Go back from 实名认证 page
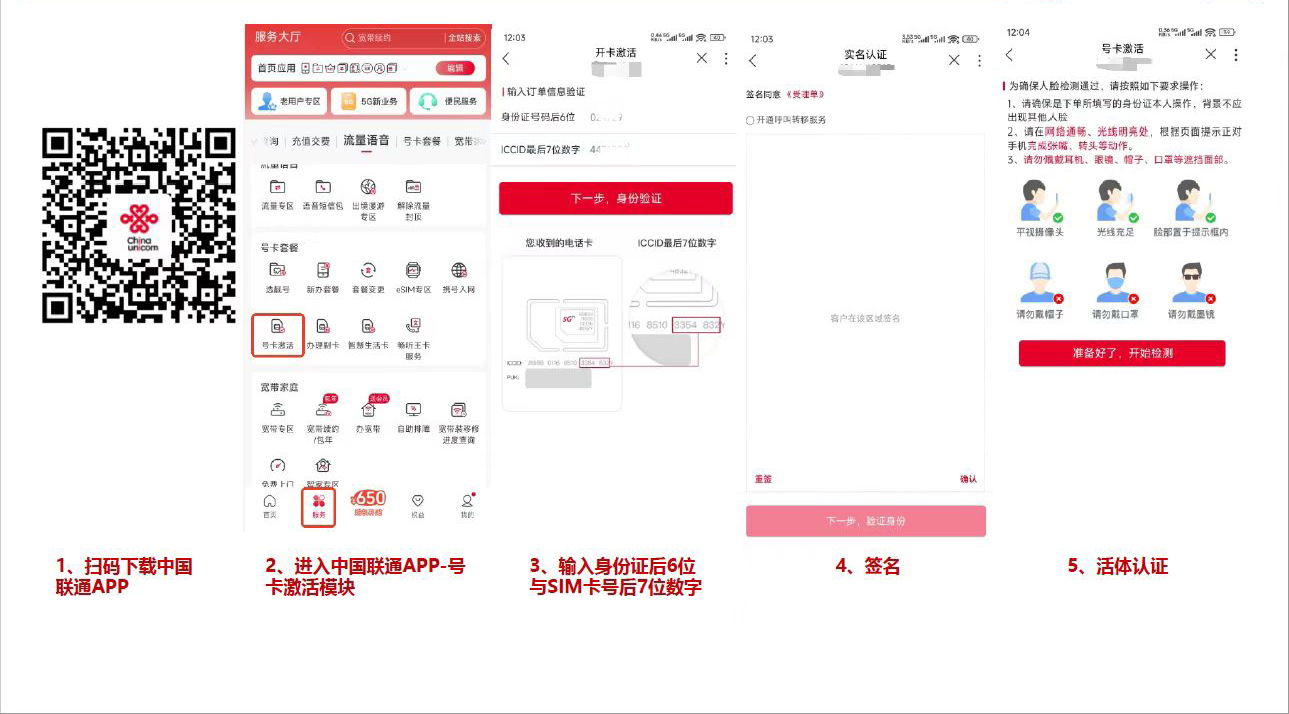 pyautogui.click(x=753, y=61)
